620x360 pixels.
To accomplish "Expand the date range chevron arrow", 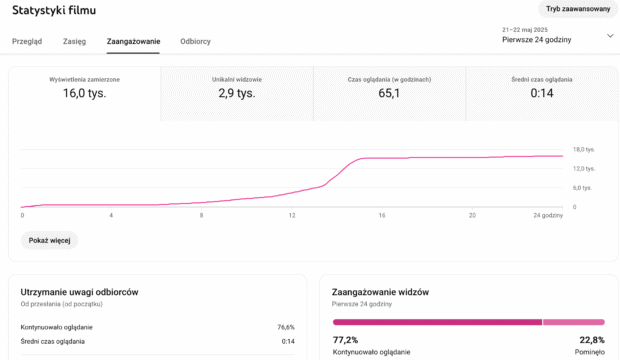I will [x=610, y=36].
